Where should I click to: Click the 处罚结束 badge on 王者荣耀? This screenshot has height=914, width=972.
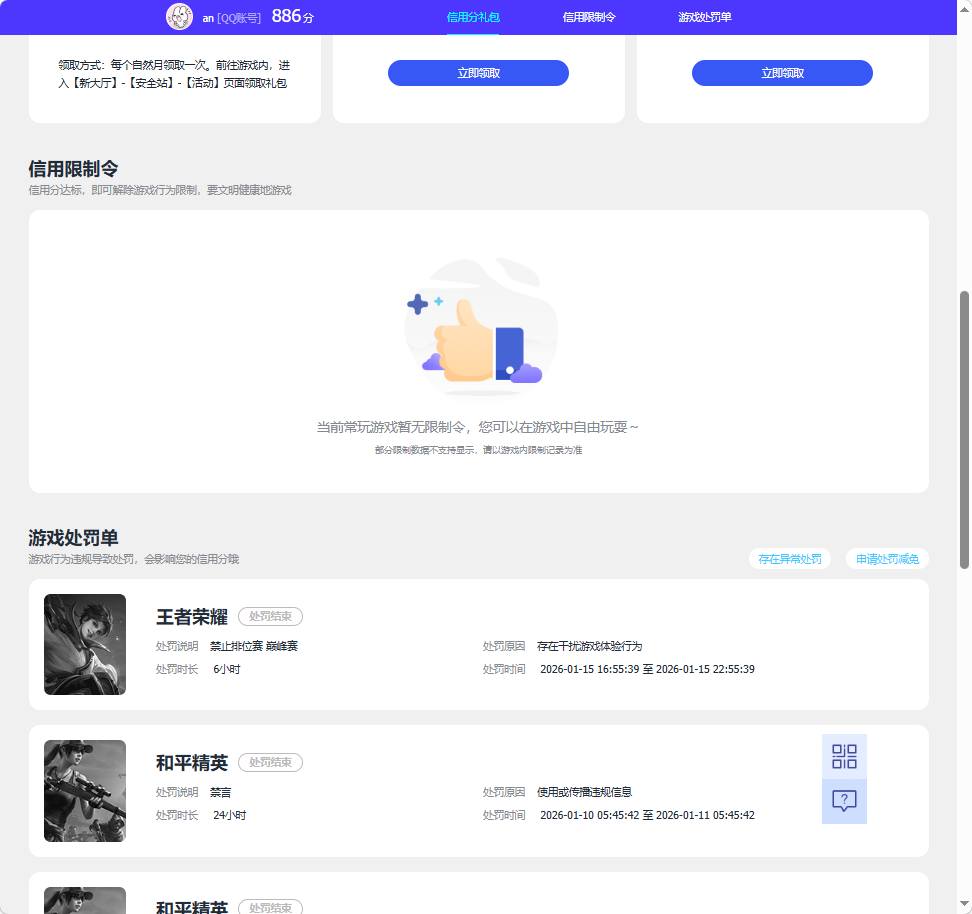[x=270, y=616]
